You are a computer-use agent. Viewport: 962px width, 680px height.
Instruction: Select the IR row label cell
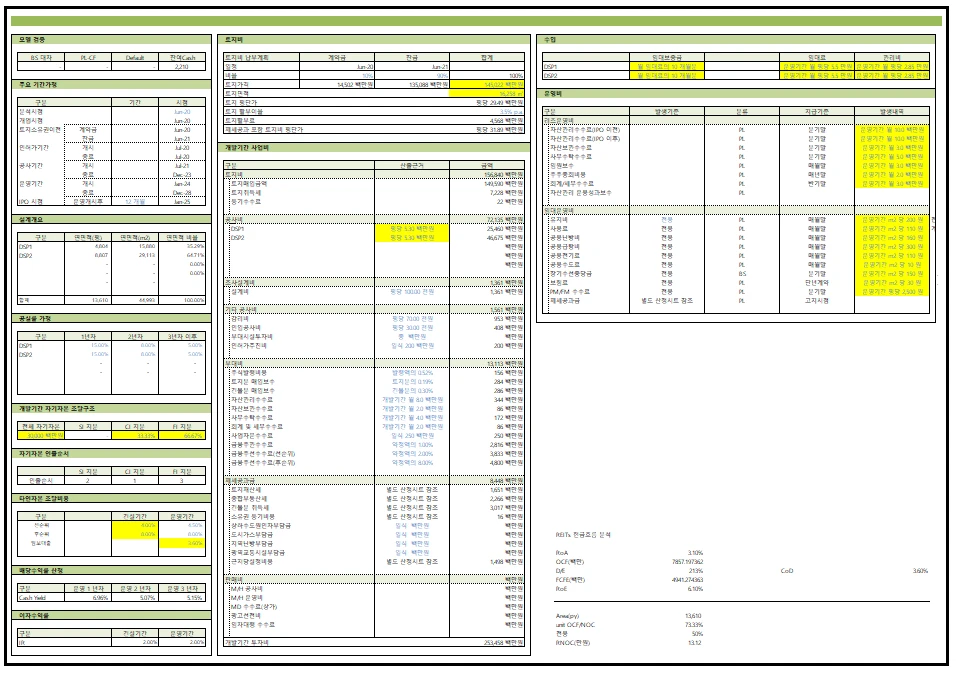[22, 643]
